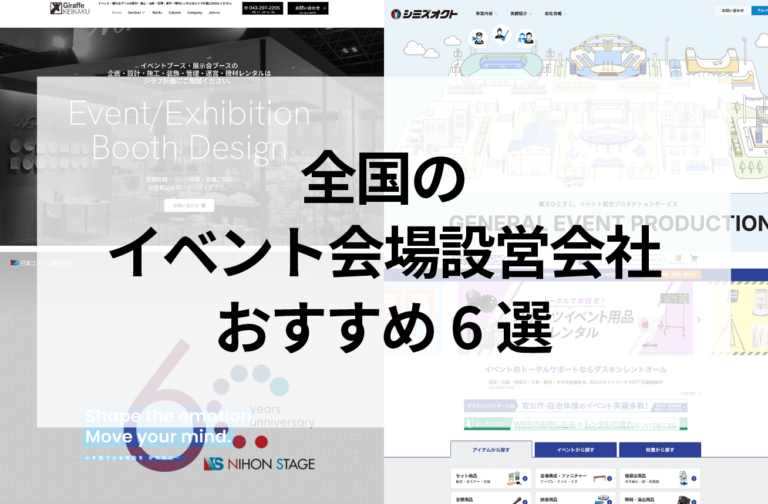
Task: Click the Giraffe Keikaku logo
Action: point(70,8)
